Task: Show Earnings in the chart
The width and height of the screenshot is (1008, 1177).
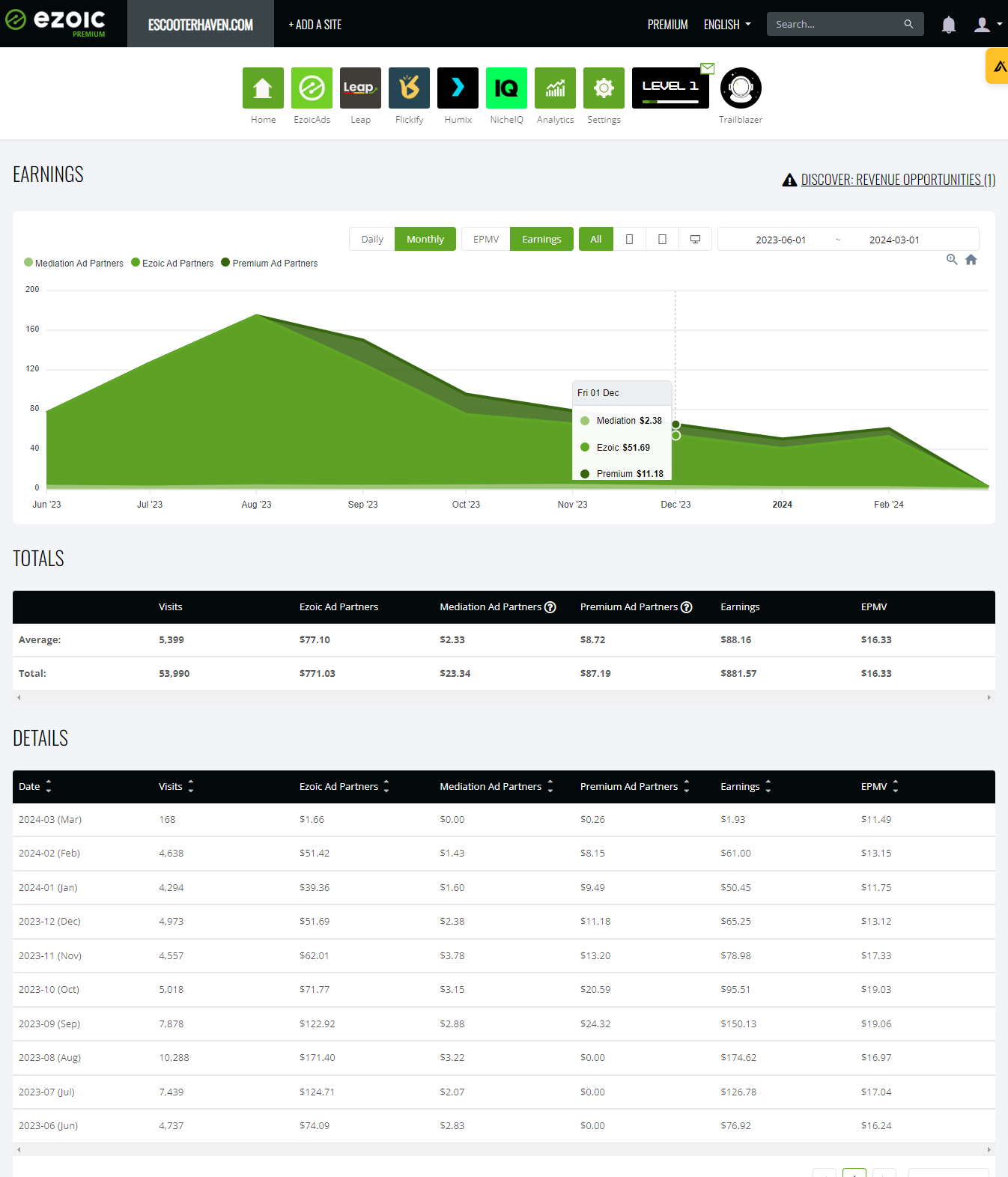Action: pyautogui.click(x=541, y=239)
